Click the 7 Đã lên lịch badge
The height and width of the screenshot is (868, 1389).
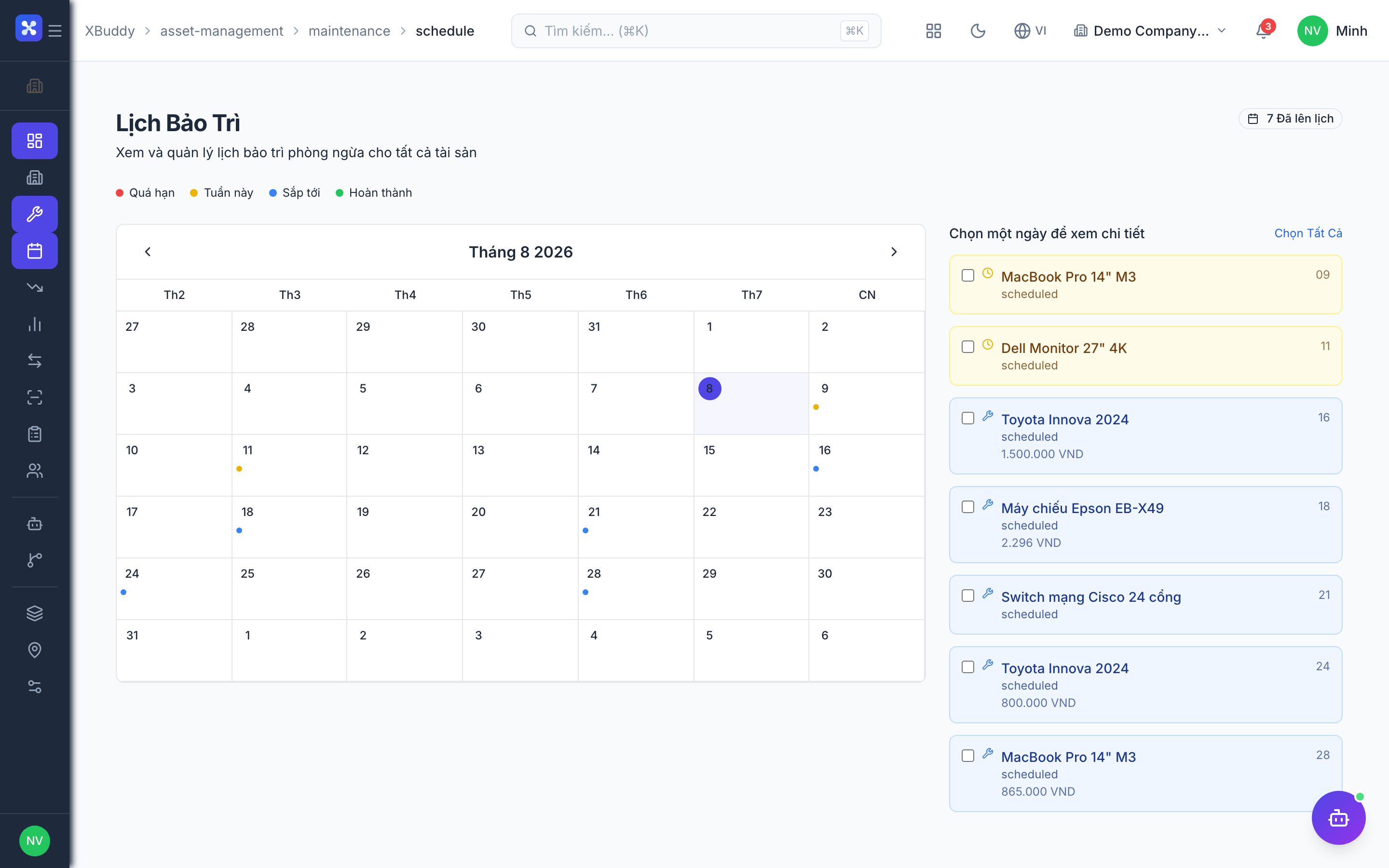point(1290,119)
